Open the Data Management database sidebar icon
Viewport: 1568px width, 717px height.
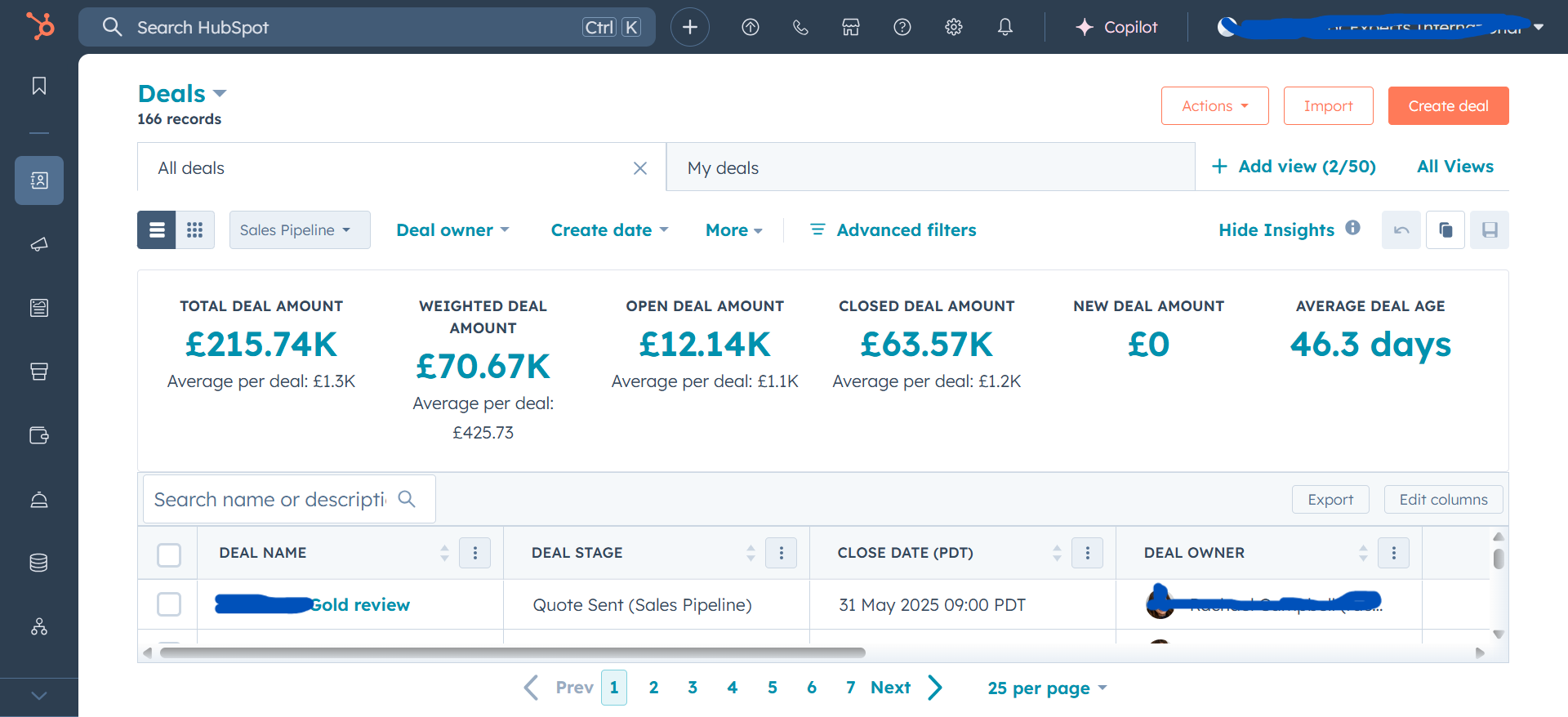point(39,563)
